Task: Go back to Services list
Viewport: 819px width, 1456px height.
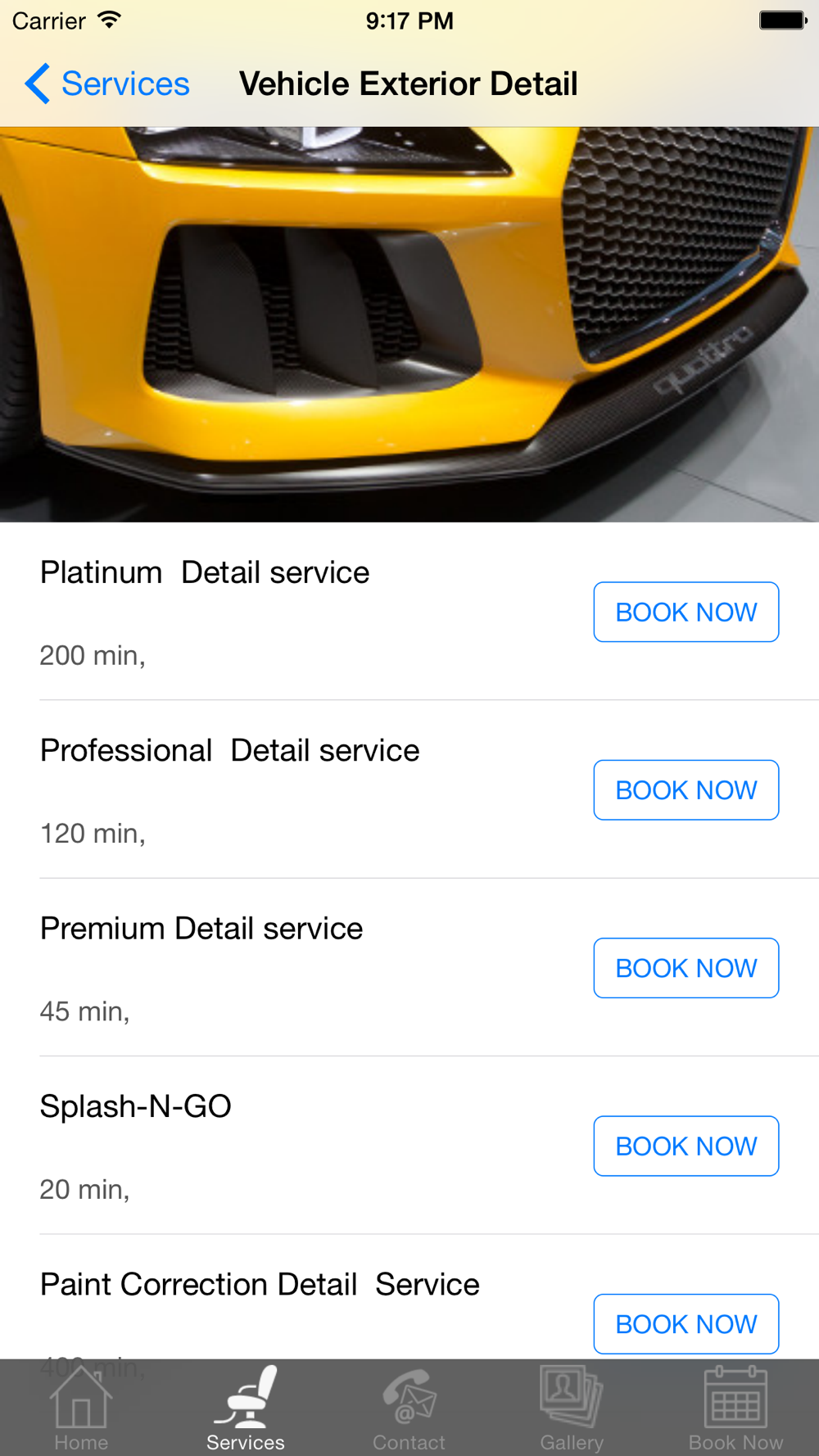Action: click(124, 84)
